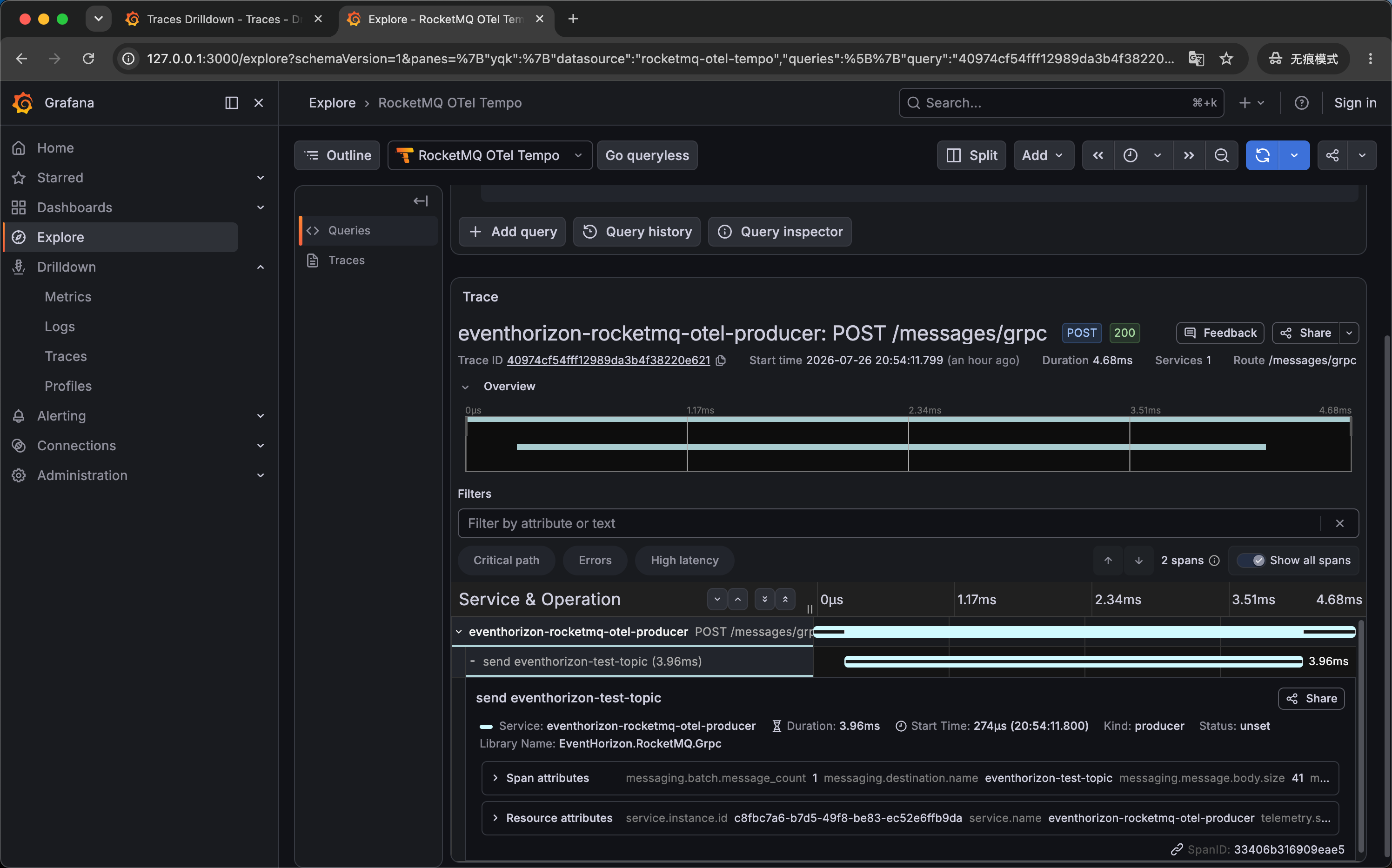Screen dimensions: 1392x868
Task: Click the toolbar share icon
Action: pos(1332,155)
